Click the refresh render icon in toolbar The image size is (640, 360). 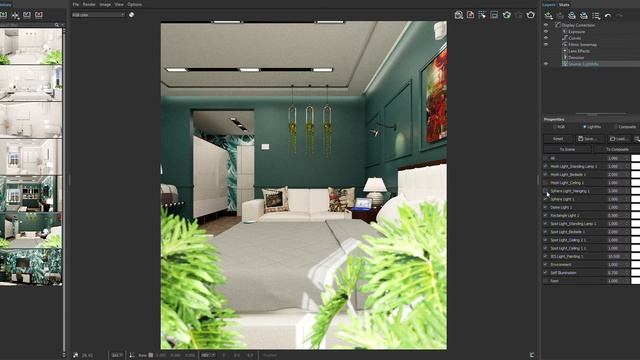point(507,15)
